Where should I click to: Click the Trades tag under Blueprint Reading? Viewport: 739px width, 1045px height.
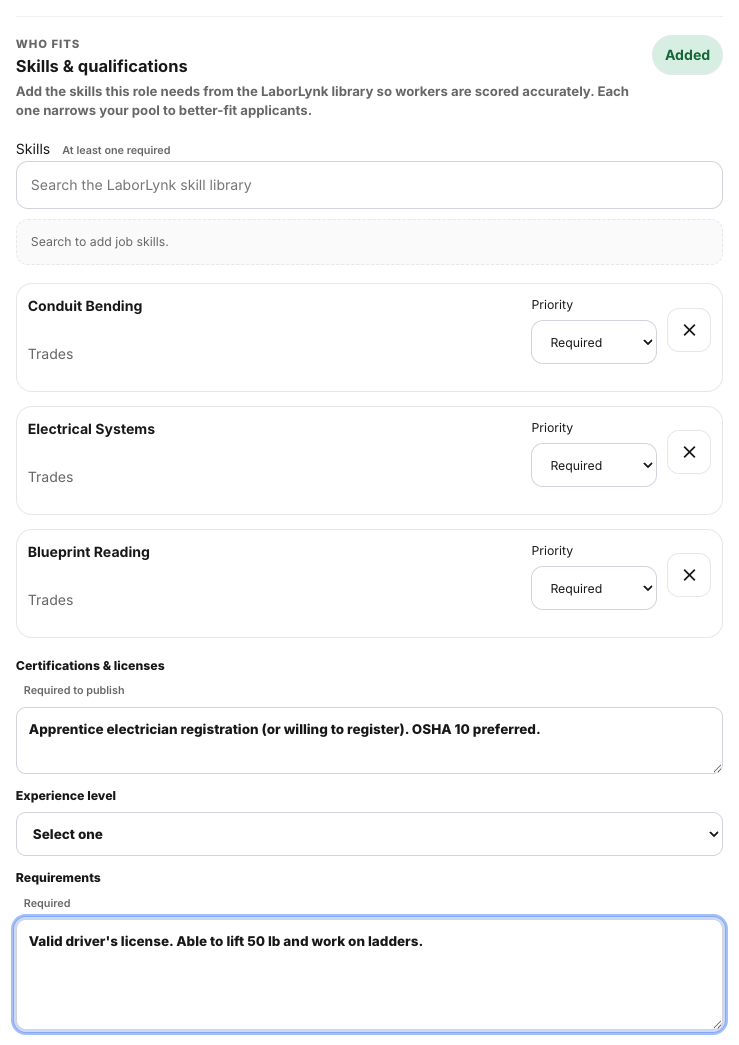(51, 600)
